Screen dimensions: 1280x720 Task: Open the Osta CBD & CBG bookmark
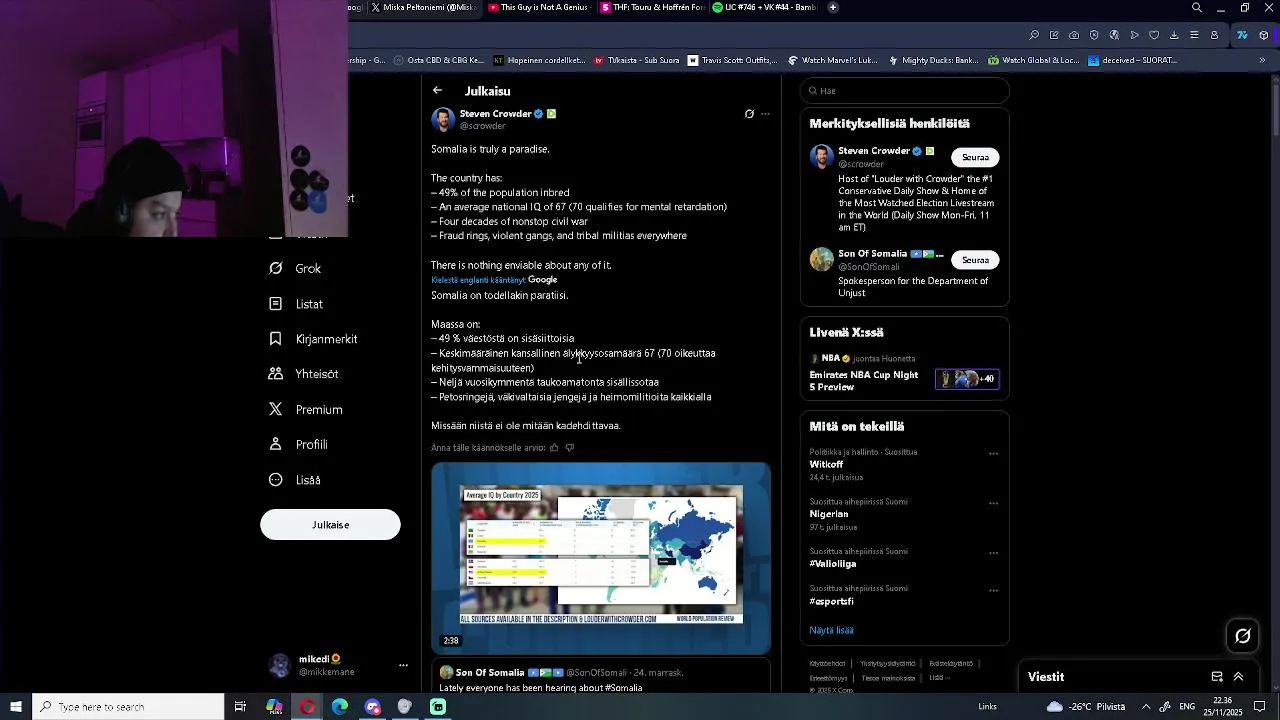pyautogui.click(x=438, y=60)
